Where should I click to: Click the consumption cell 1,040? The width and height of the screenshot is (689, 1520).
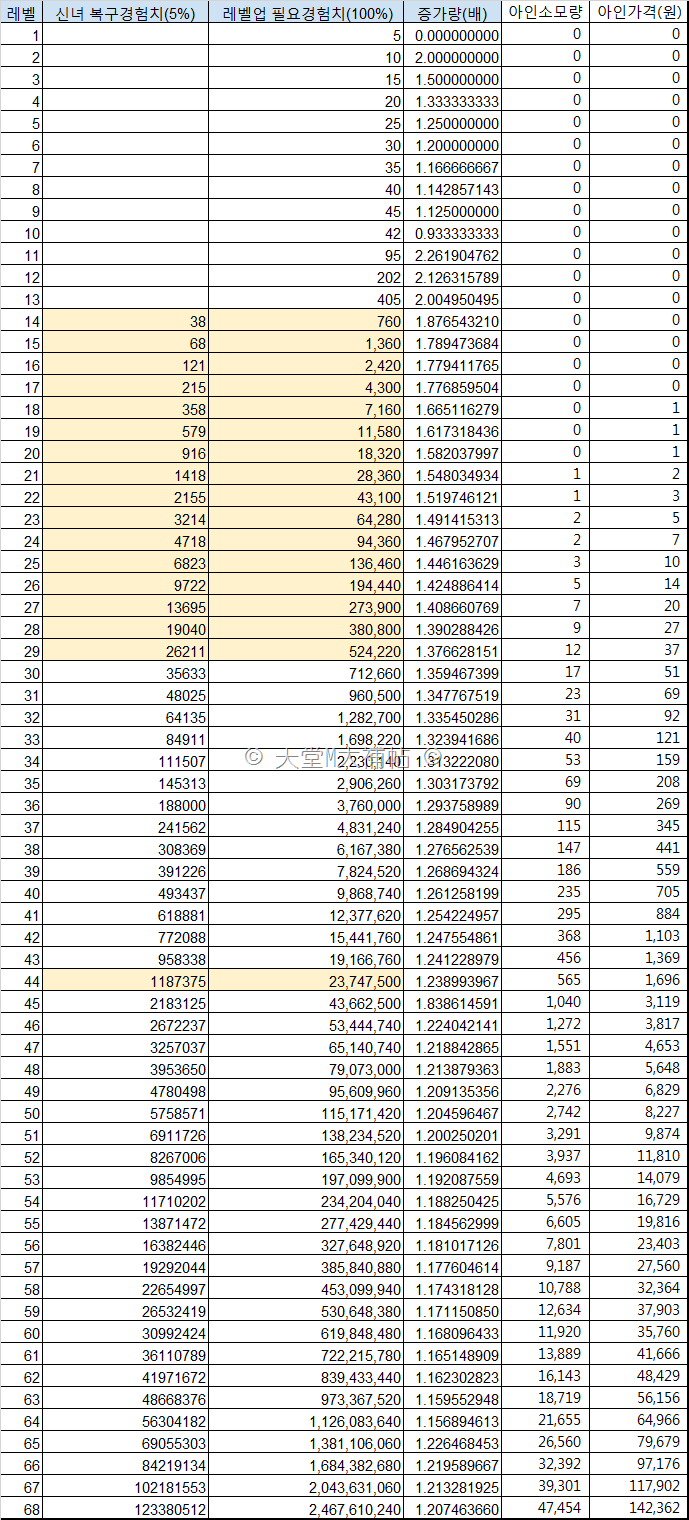point(546,1003)
